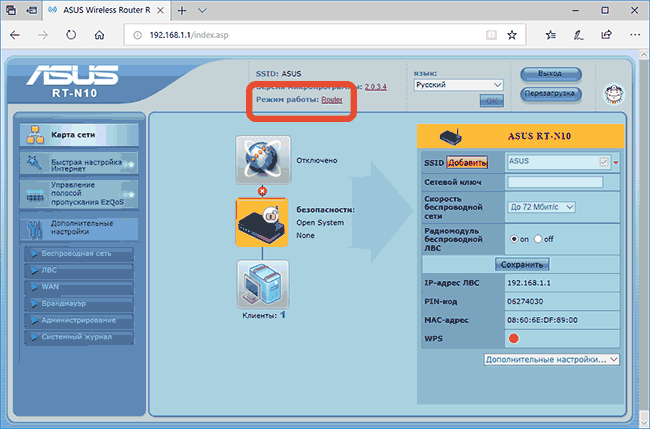Open the Clients computer icon
The image size is (650, 429).
pyautogui.click(x=262, y=283)
